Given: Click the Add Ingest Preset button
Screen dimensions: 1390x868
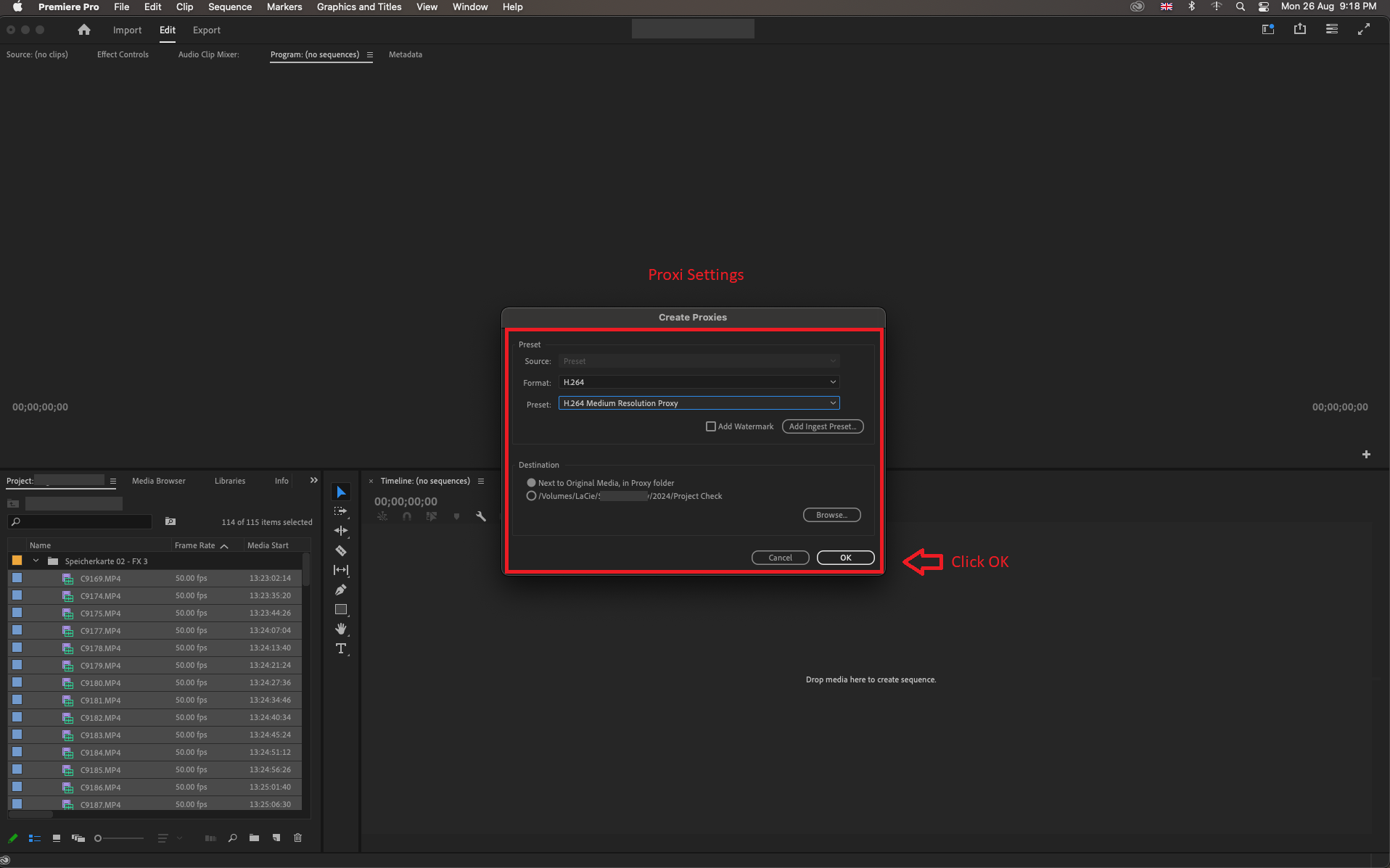Looking at the screenshot, I should [x=823, y=426].
